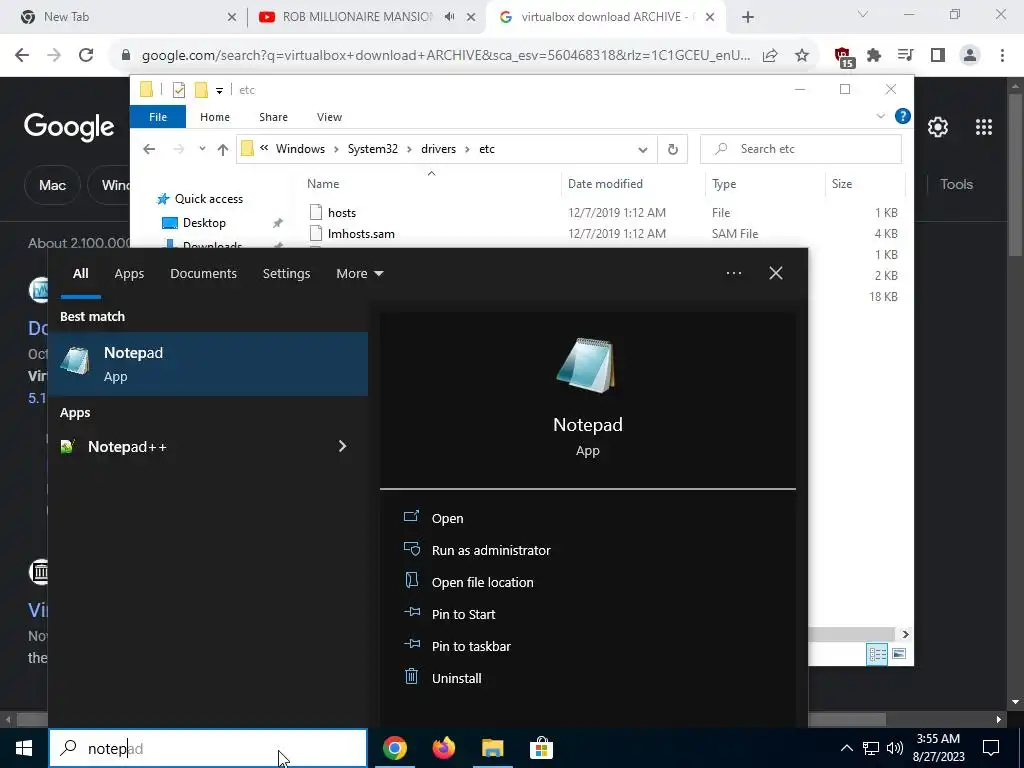Switch Explorer to details view icon
Viewport: 1024px width, 768px height.
click(x=877, y=653)
